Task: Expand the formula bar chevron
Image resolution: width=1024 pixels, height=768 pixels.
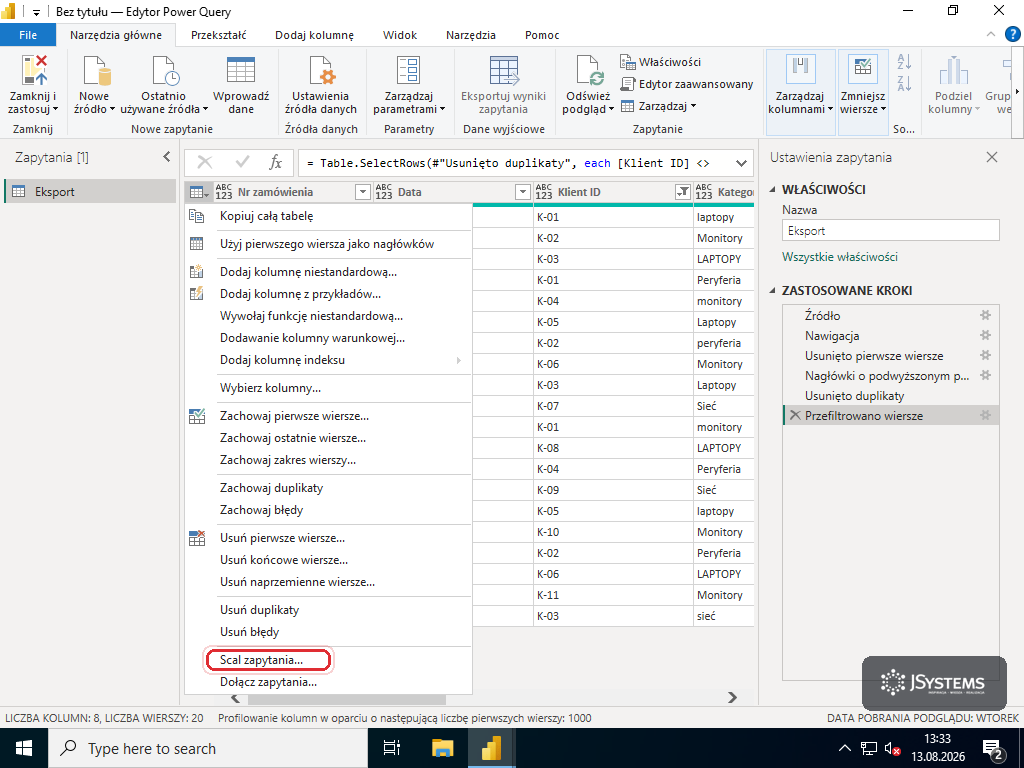Action: (x=741, y=163)
